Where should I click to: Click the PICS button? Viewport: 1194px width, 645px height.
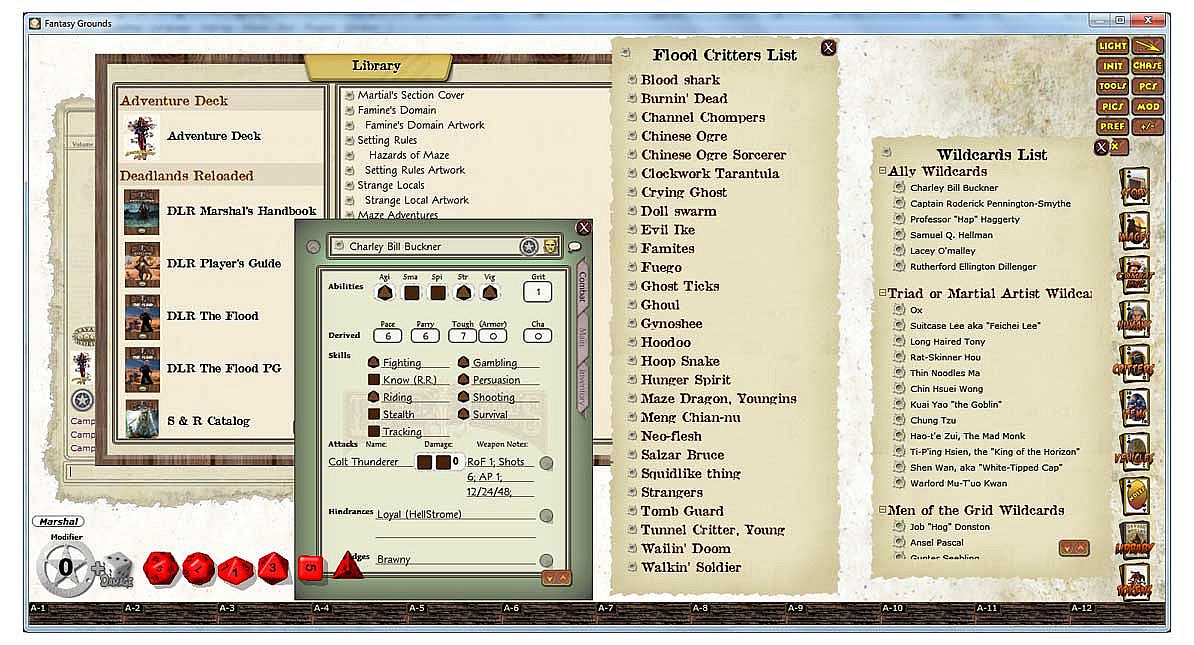point(1113,107)
